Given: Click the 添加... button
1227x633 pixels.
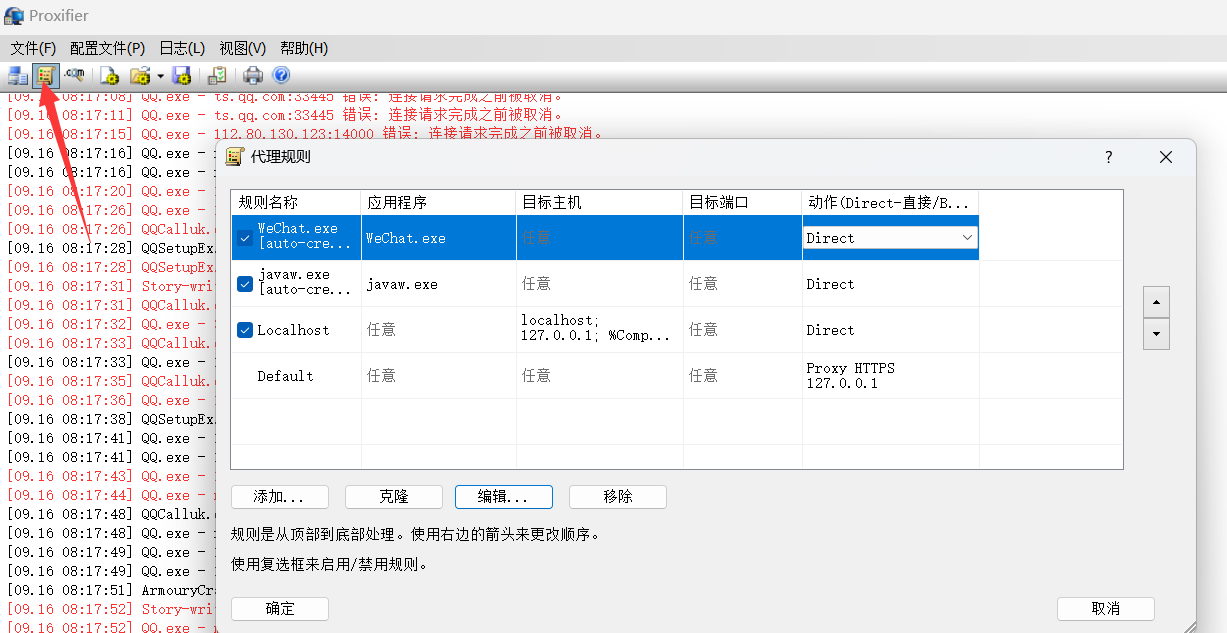Looking at the screenshot, I should (280, 497).
